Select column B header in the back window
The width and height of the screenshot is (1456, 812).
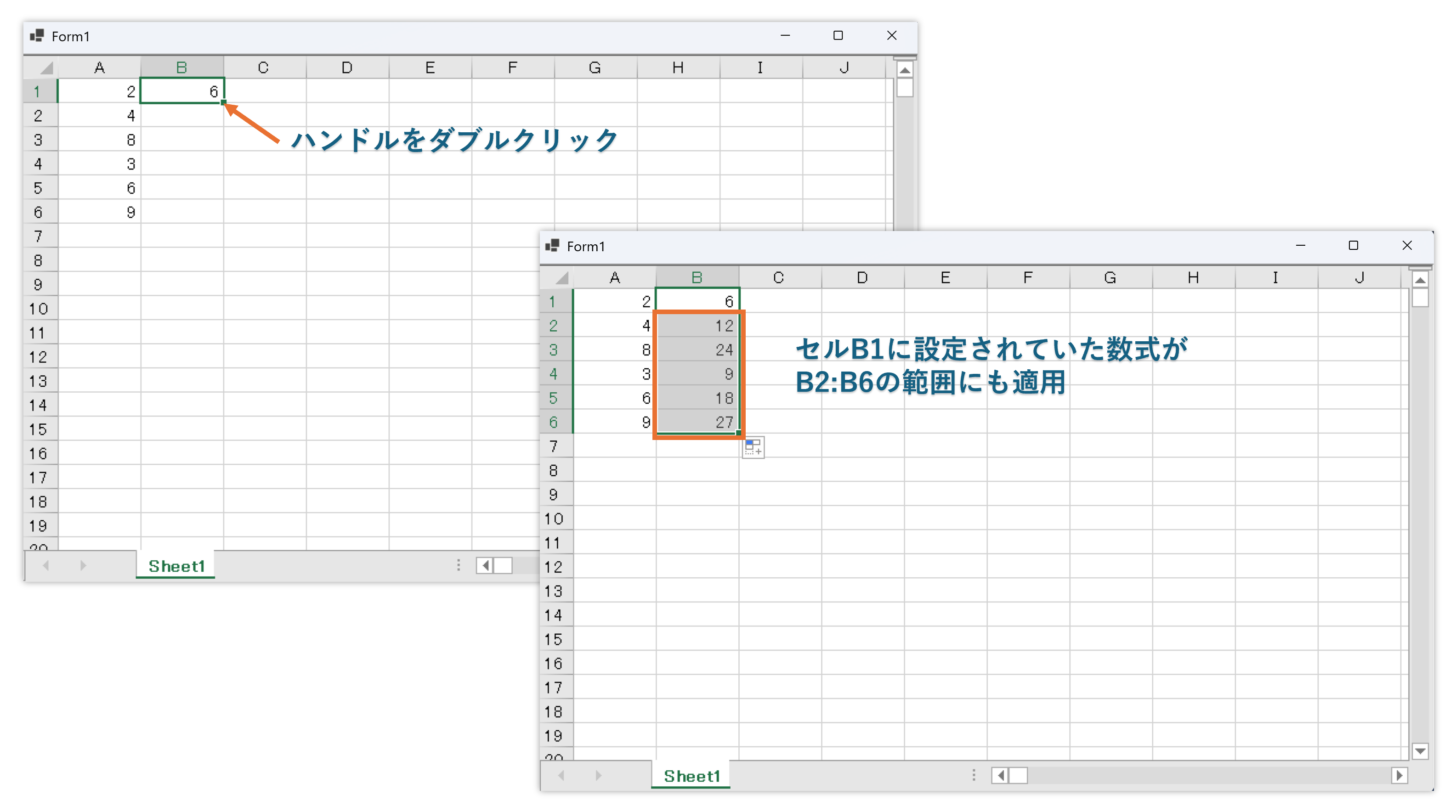coord(181,67)
